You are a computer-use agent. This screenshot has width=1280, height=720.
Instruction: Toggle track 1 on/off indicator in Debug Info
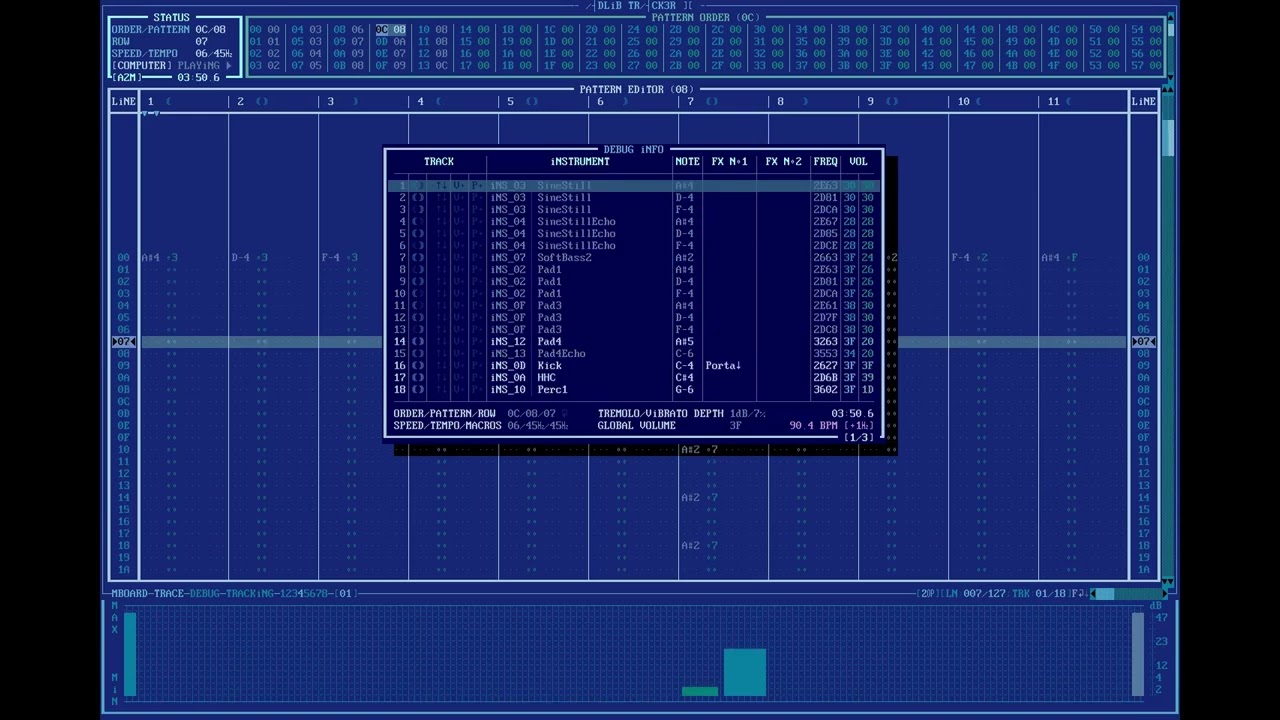417,186
